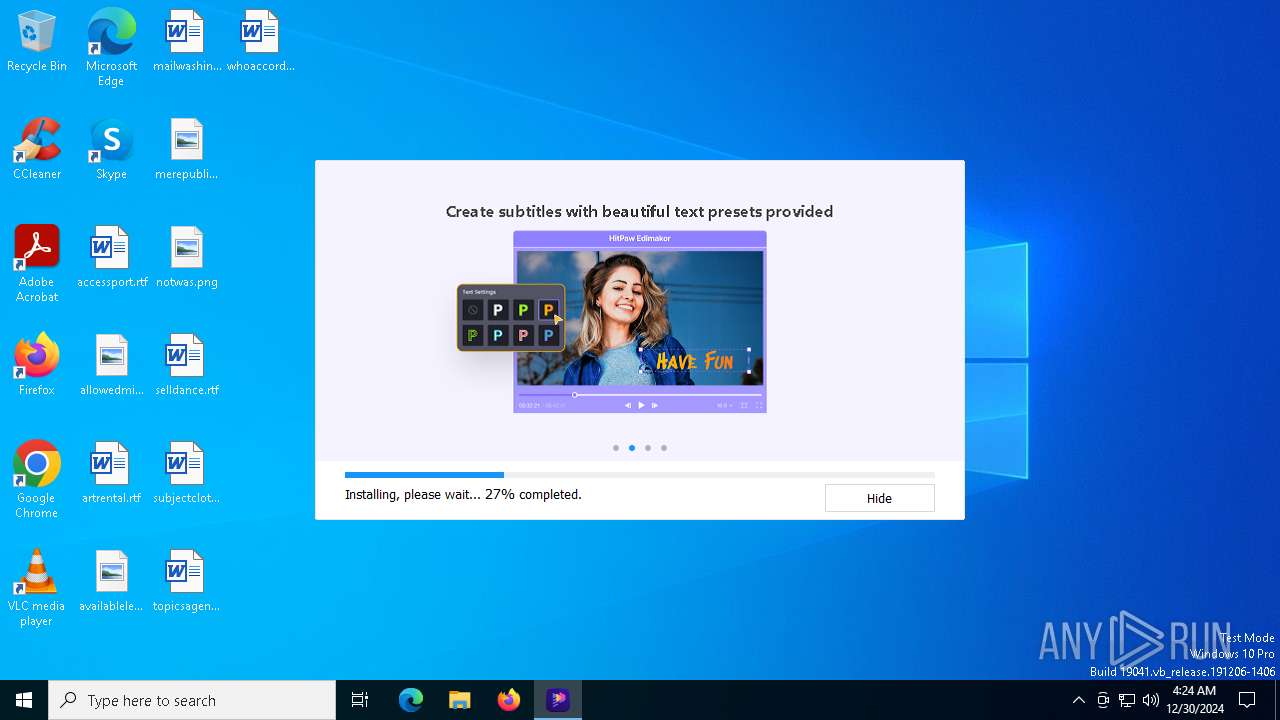The height and width of the screenshot is (720, 1280).
Task: Launch Edge from the taskbar
Action: tap(411, 700)
